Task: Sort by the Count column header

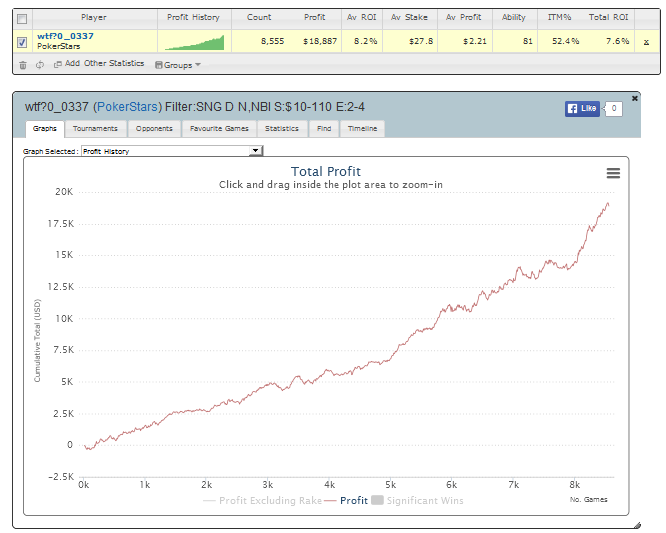Action: (x=259, y=17)
